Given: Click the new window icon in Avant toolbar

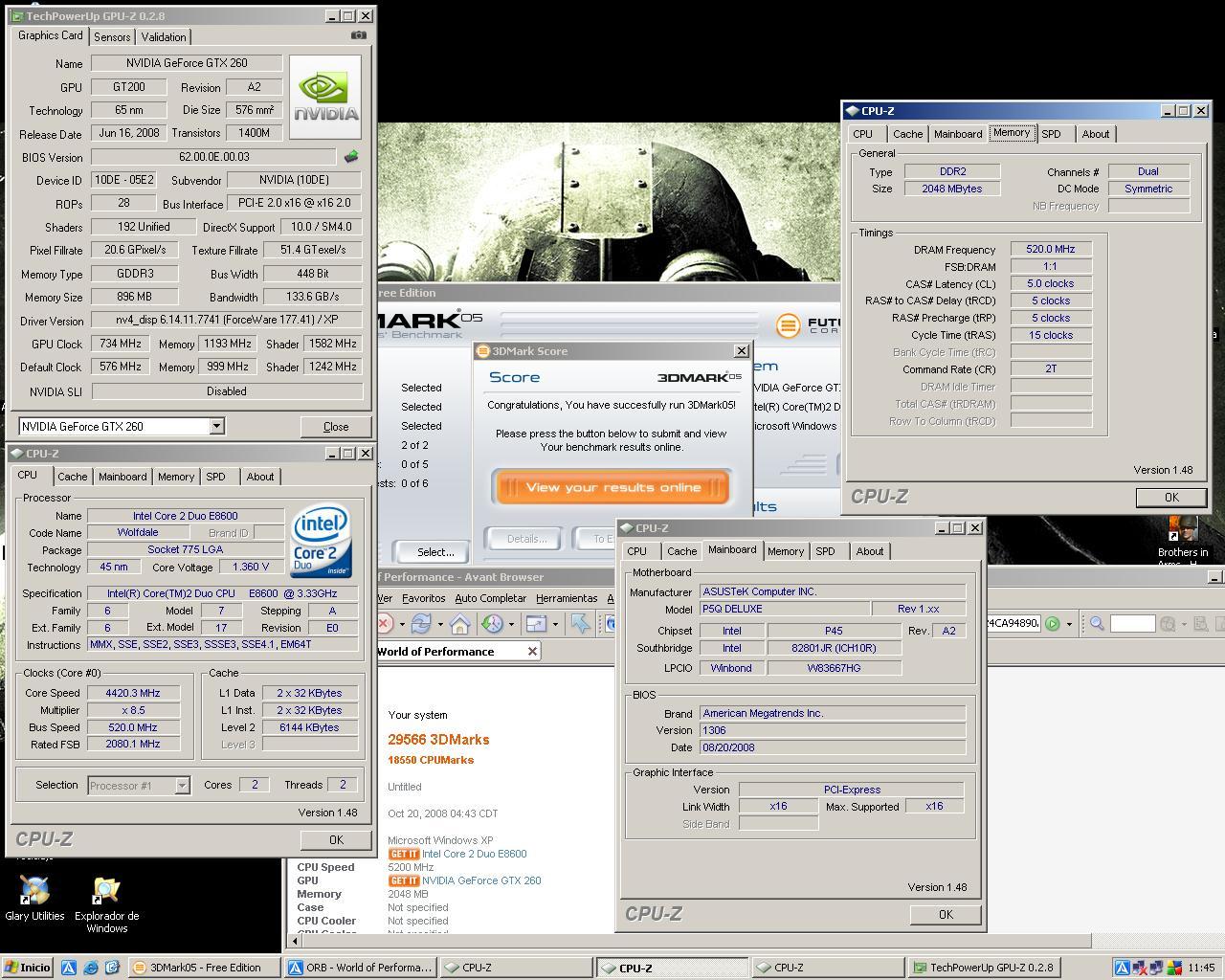Looking at the screenshot, I should point(535,624).
